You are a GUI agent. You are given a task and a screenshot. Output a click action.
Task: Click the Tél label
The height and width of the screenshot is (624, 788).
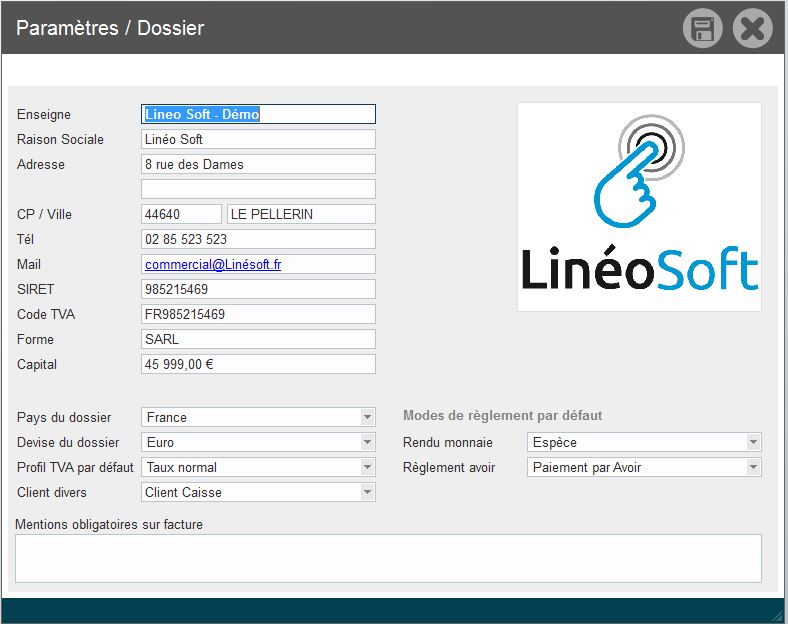[x=25, y=239]
